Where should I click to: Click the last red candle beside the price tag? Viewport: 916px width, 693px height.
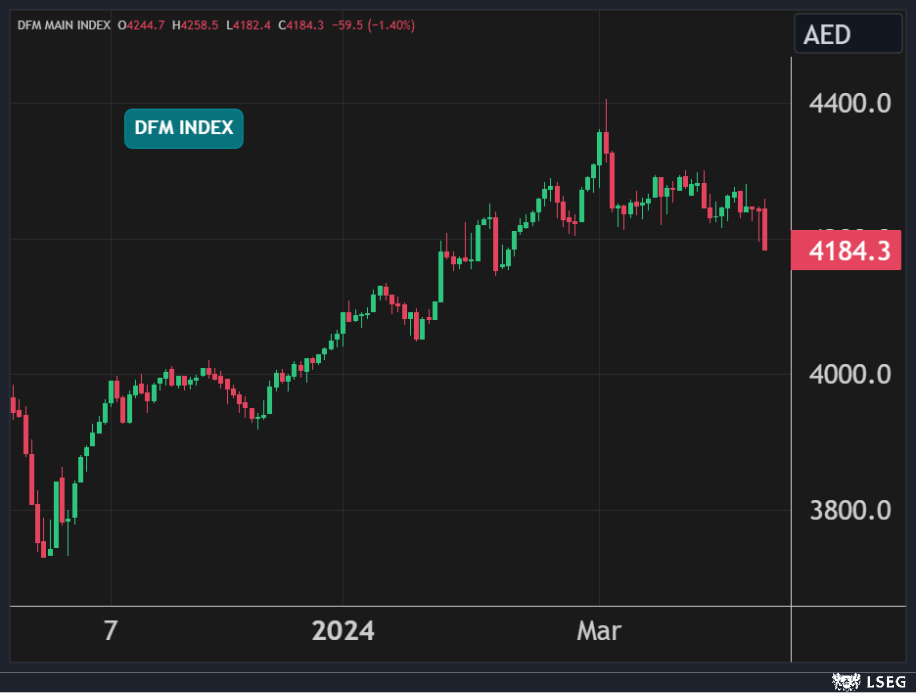pos(765,230)
